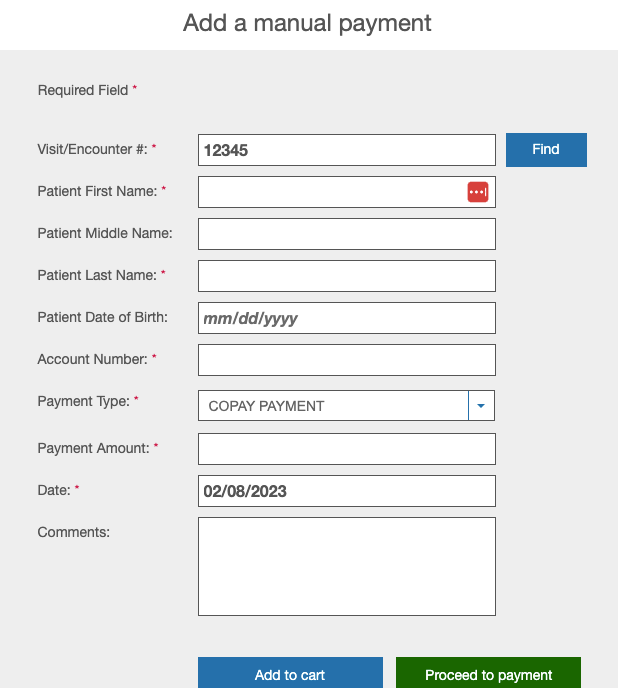Open the COPAY PAYMENT combo box

(333, 406)
